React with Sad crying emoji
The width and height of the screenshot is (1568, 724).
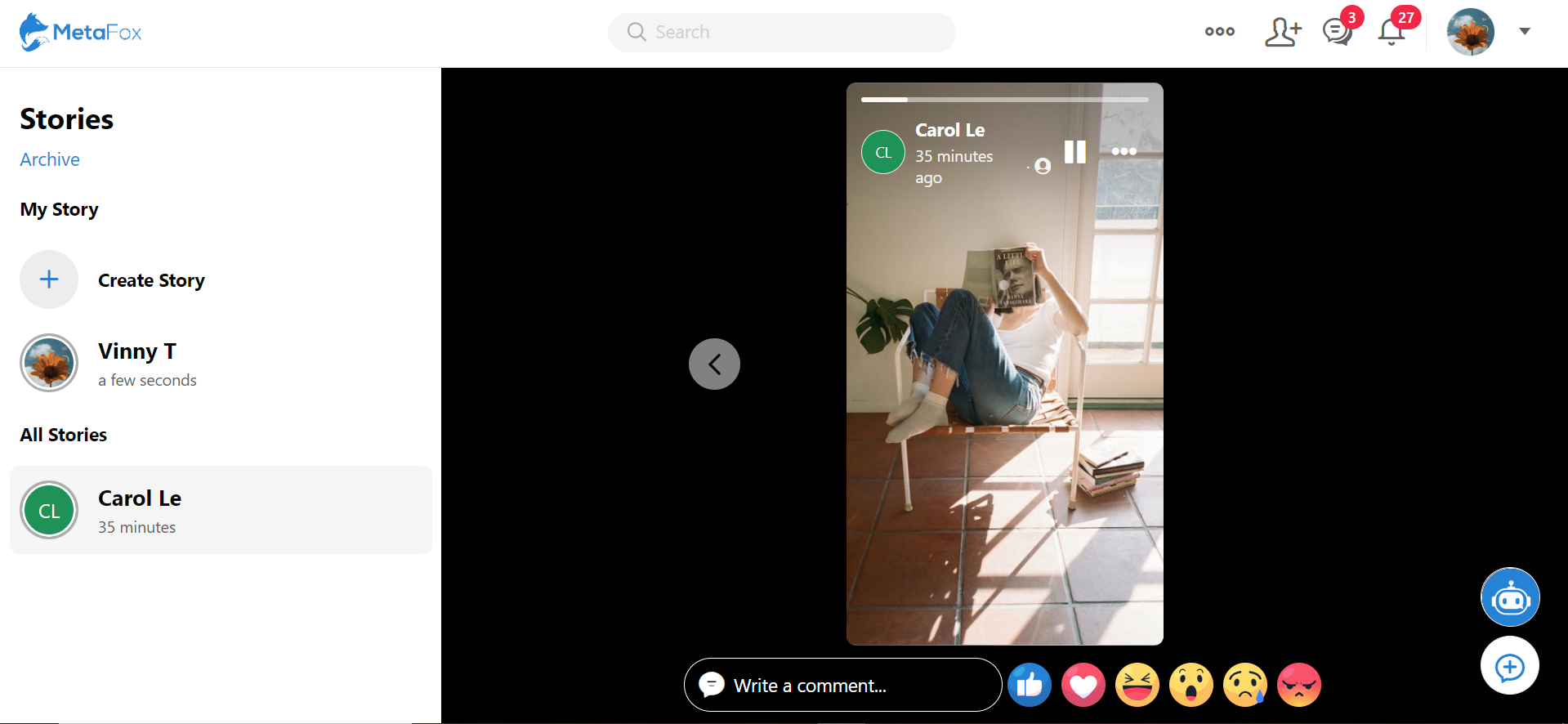click(1245, 685)
